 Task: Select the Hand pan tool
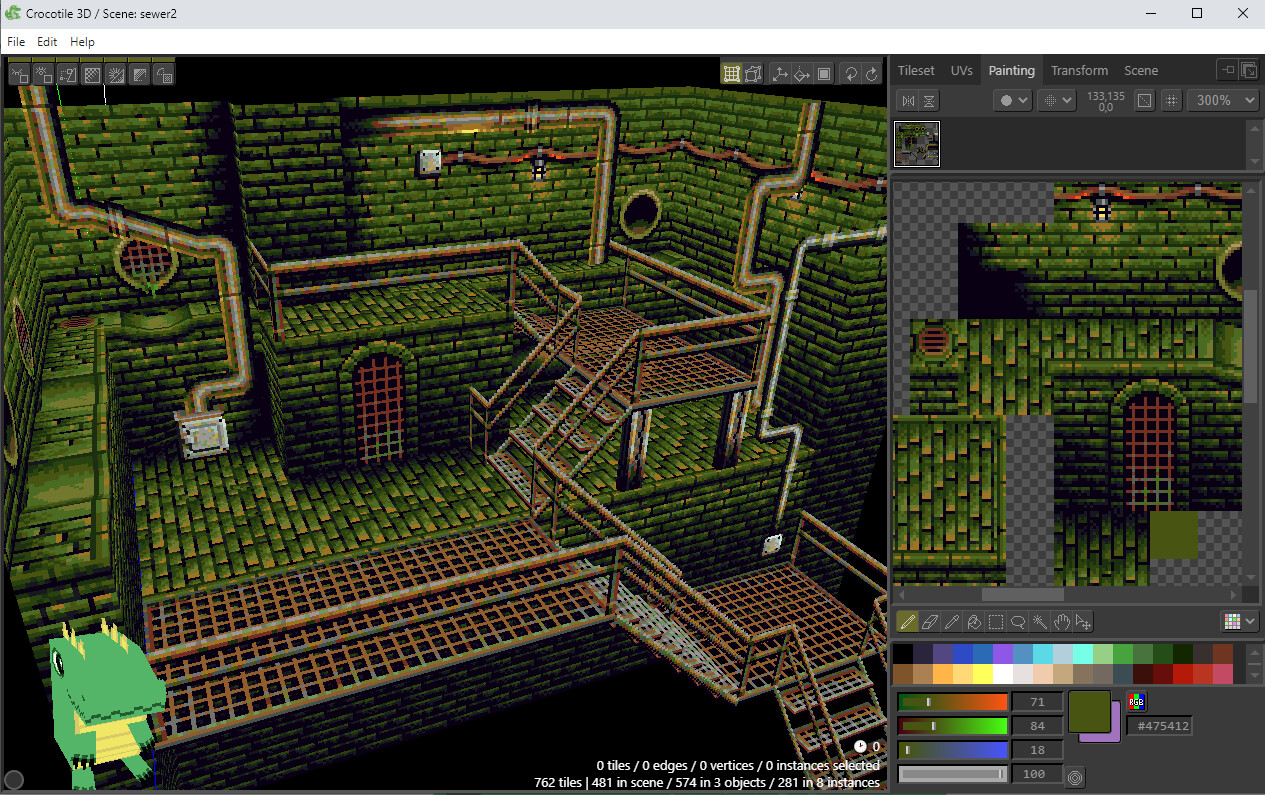[1062, 622]
